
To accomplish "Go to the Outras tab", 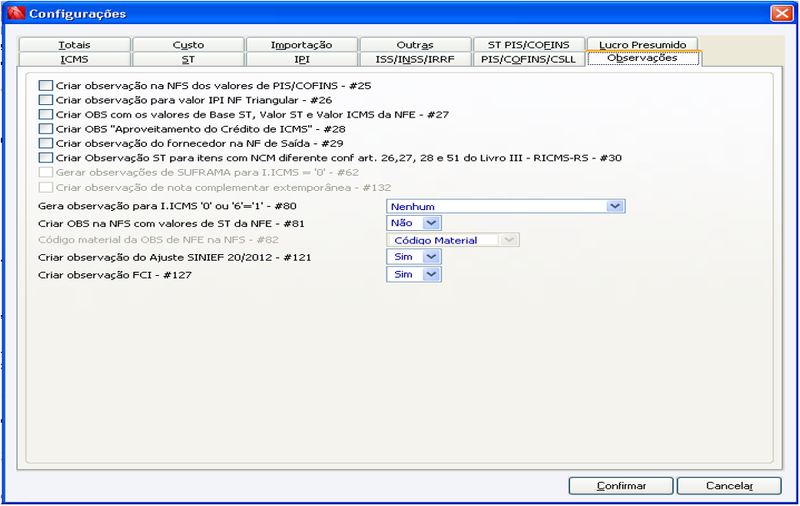I will tap(415, 44).
